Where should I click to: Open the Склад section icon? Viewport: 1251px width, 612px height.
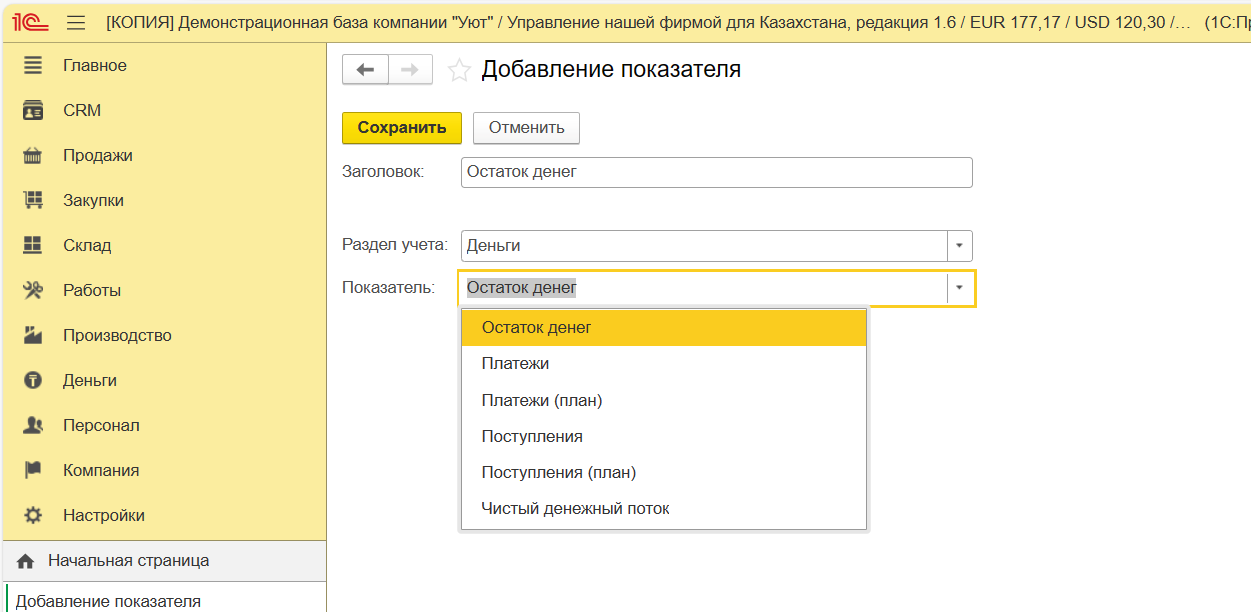point(33,245)
